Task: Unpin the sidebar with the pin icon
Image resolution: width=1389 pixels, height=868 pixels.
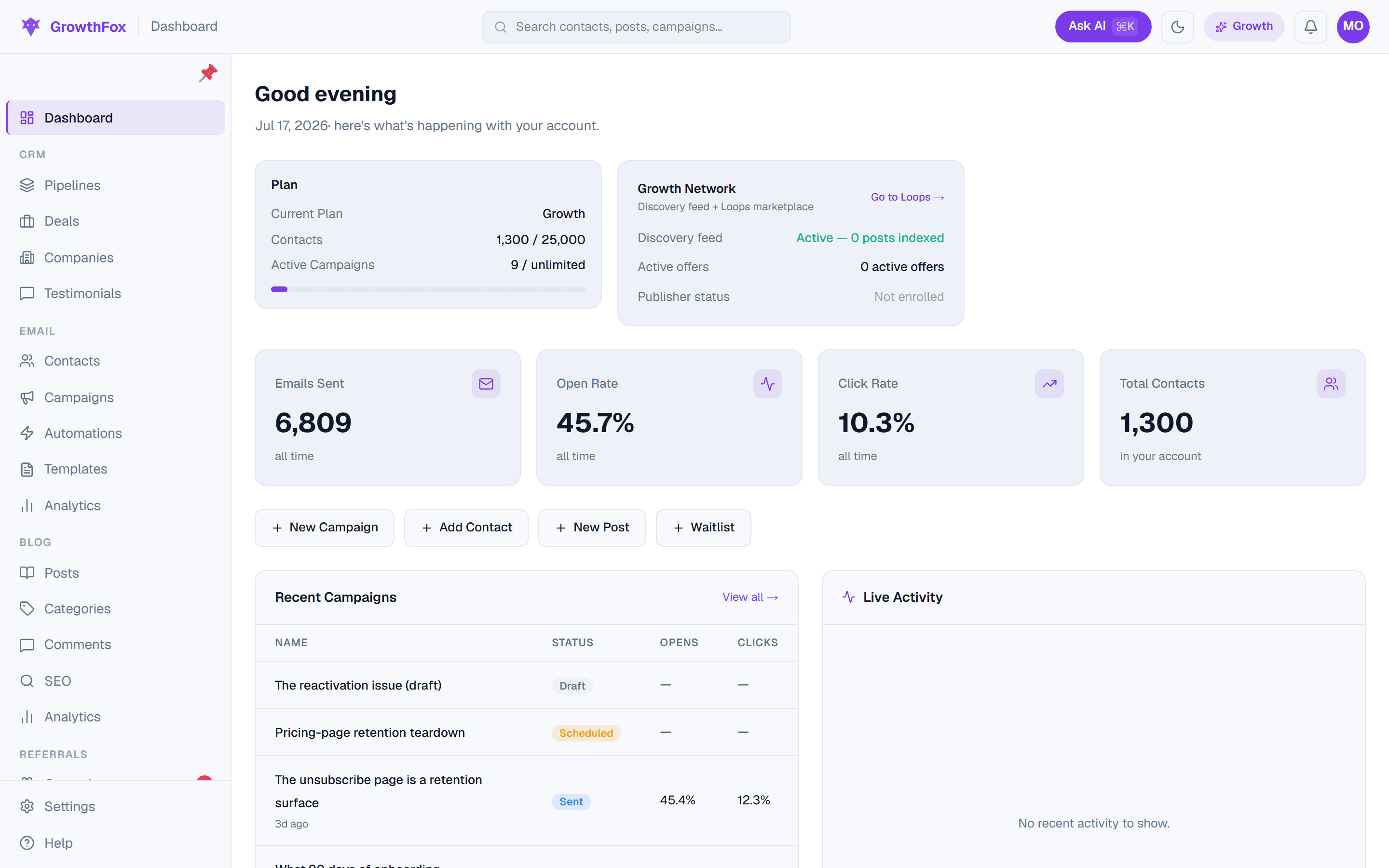Action: (x=208, y=73)
